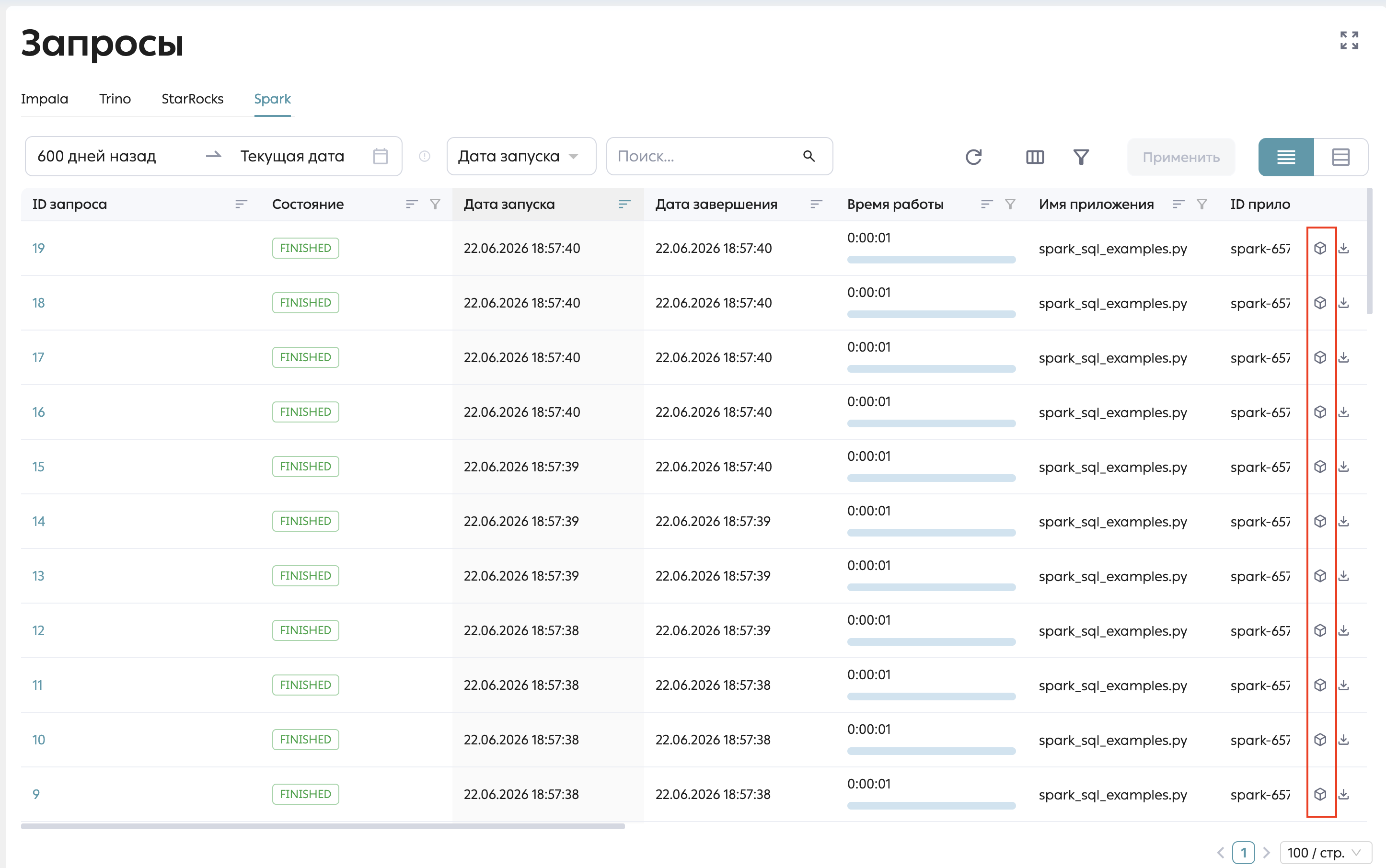Open query ID 9 link

36,794
